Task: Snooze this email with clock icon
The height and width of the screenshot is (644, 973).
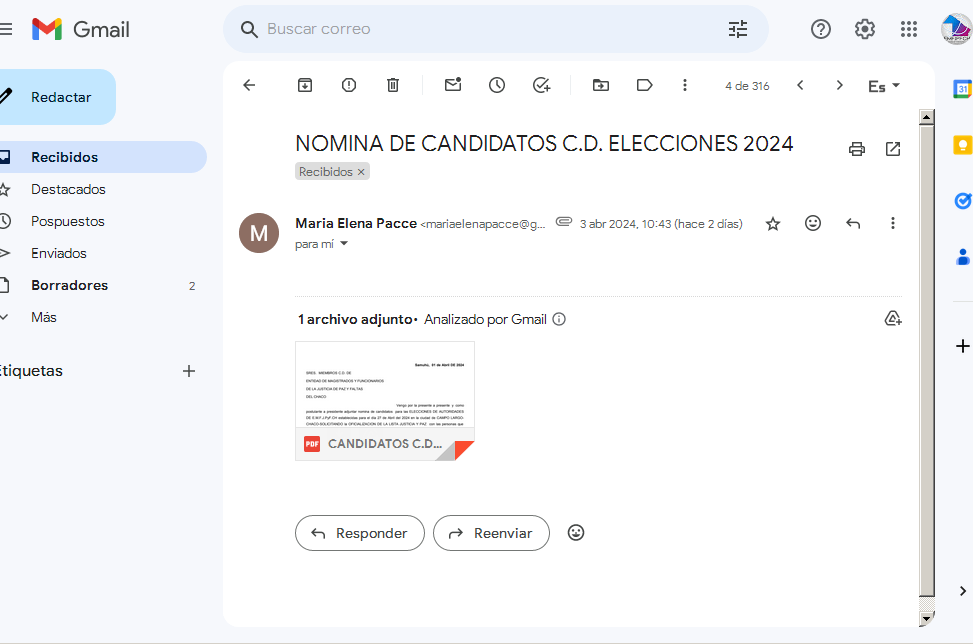Action: pyautogui.click(x=497, y=85)
